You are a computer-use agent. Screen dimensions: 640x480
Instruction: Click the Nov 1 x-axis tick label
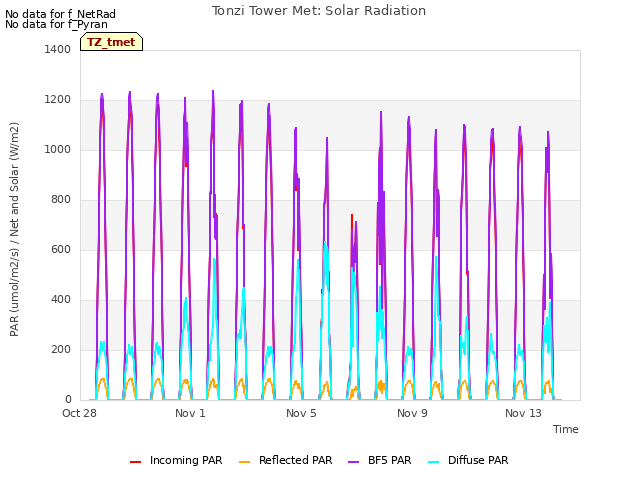coord(190,413)
